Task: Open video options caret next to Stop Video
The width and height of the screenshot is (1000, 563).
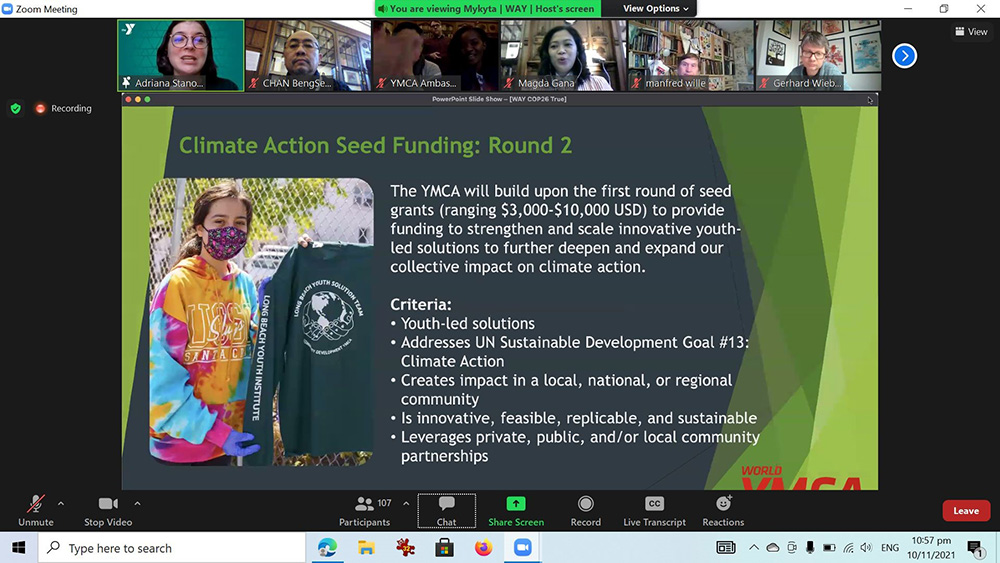Action: coord(137,504)
